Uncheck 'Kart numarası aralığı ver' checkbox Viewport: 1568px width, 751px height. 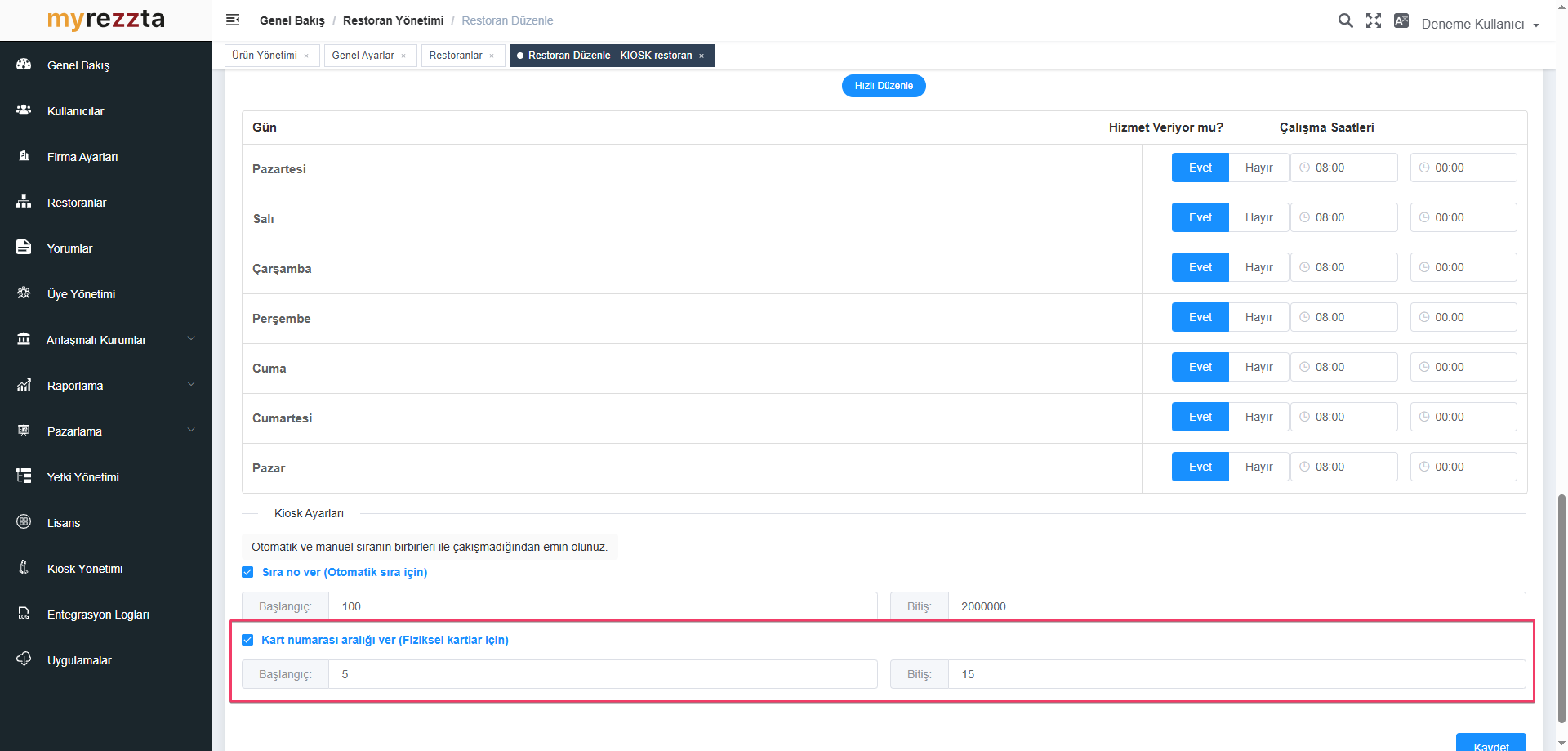pos(247,640)
